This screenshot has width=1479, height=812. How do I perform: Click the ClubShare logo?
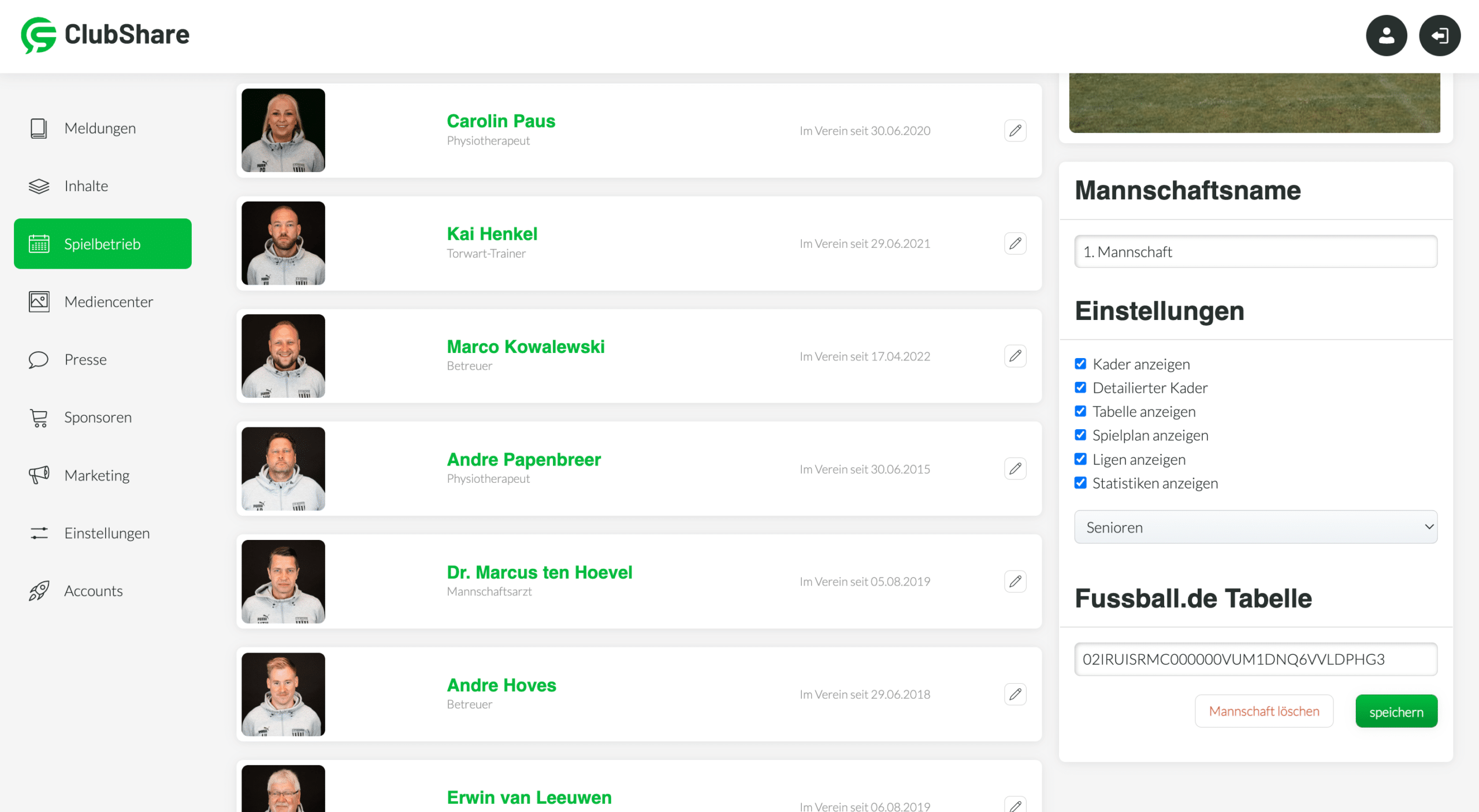pos(105,35)
